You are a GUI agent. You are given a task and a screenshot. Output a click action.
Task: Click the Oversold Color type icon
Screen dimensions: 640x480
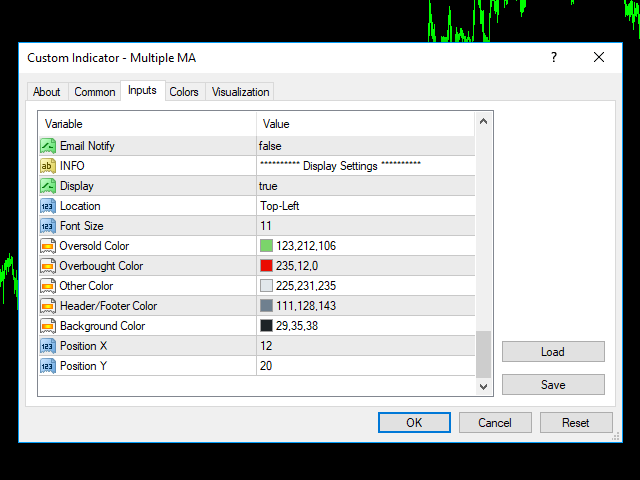tap(47, 246)
